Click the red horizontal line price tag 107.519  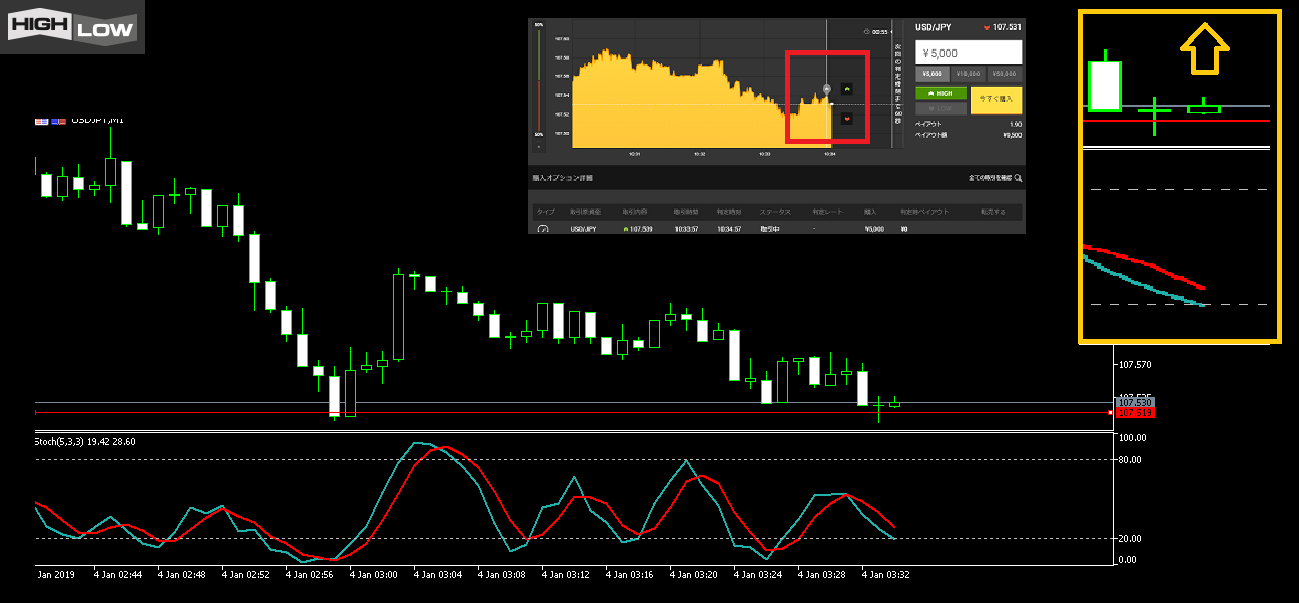pos(1135,413)
